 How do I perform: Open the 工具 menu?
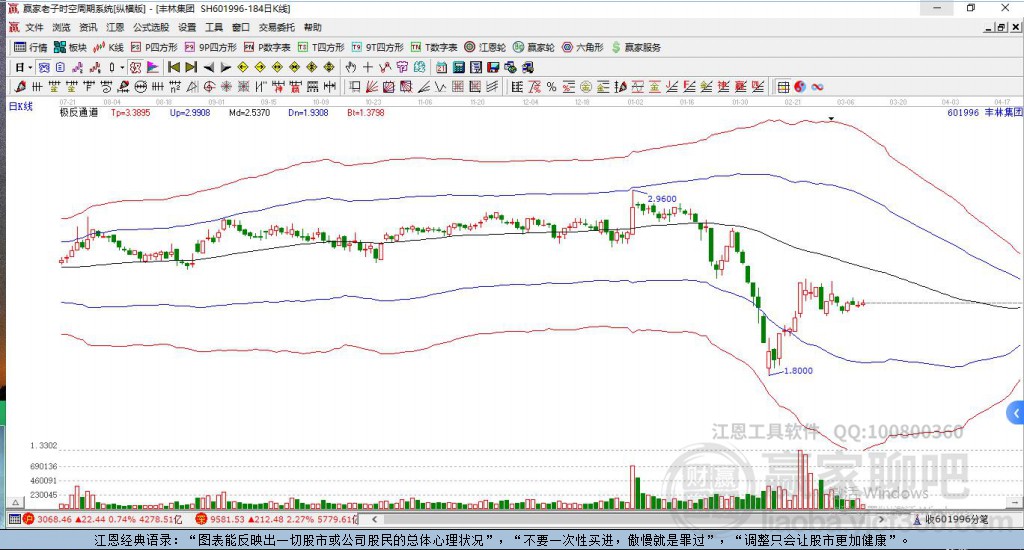214,27
